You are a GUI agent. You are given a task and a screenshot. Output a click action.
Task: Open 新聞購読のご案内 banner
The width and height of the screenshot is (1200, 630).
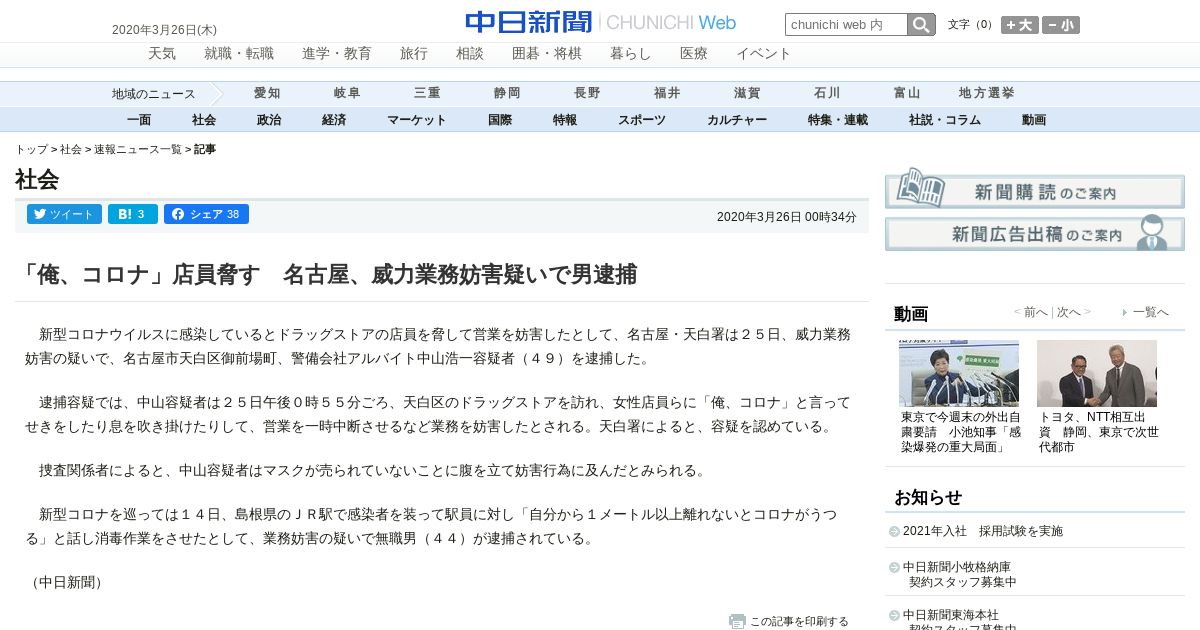click(1035, 189)
